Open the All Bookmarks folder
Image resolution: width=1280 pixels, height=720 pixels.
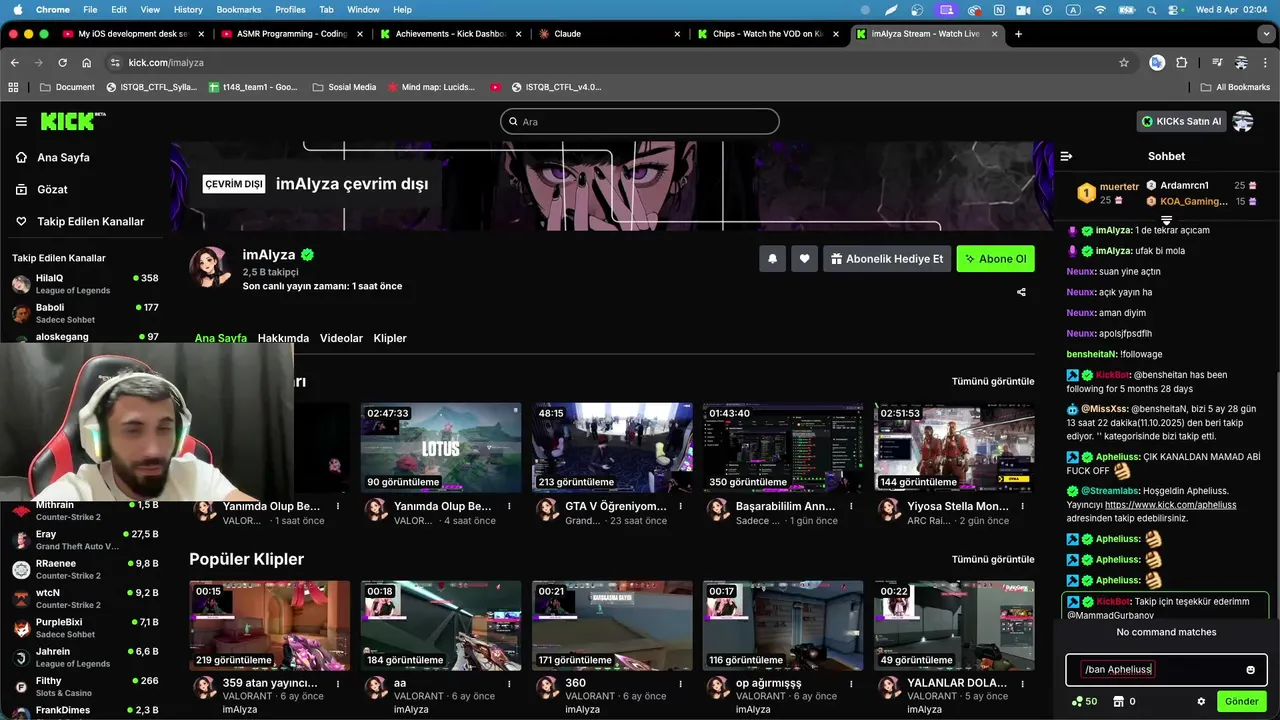[1235, 87]
